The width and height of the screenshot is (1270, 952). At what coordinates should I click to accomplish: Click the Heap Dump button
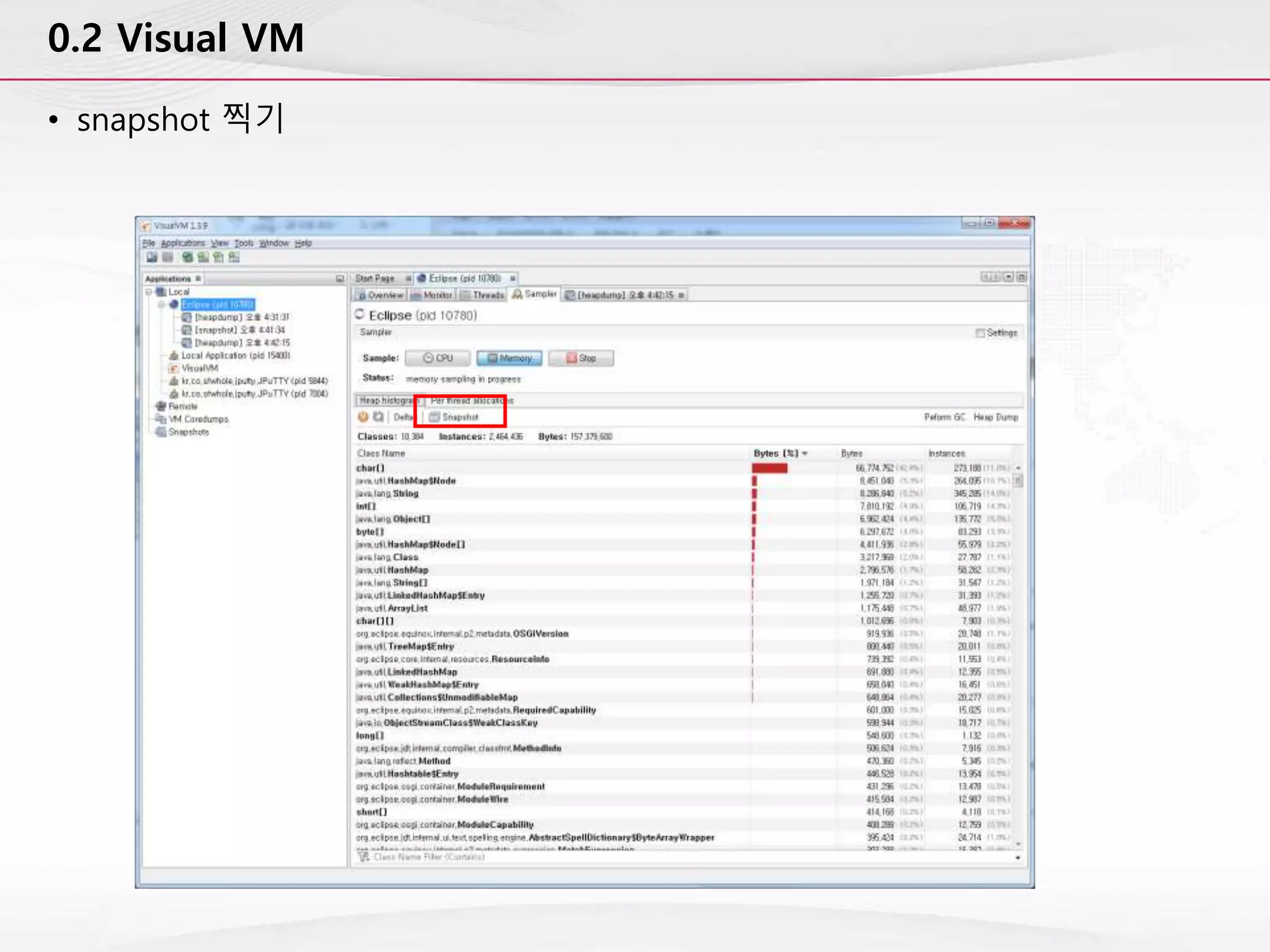point(995,417)
